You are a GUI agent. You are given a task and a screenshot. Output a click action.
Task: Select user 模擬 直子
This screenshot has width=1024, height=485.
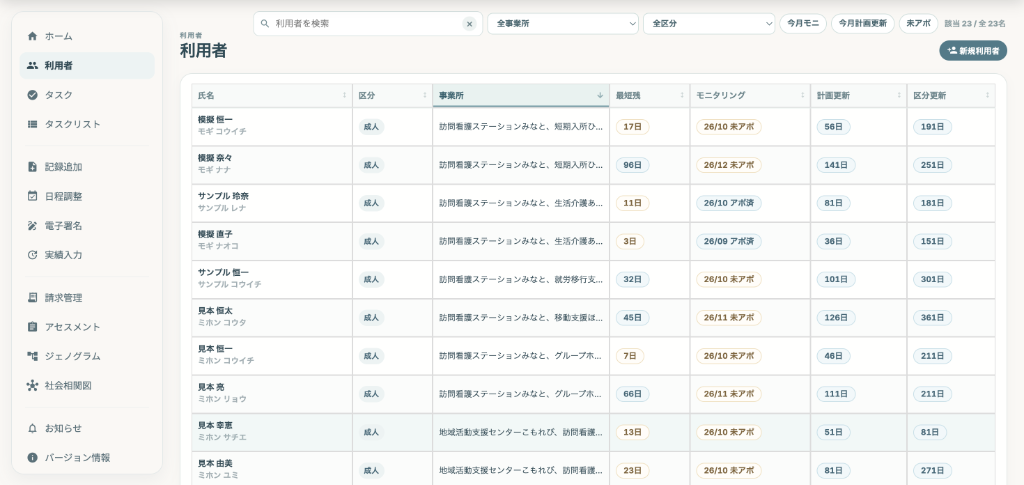(593, 241)
